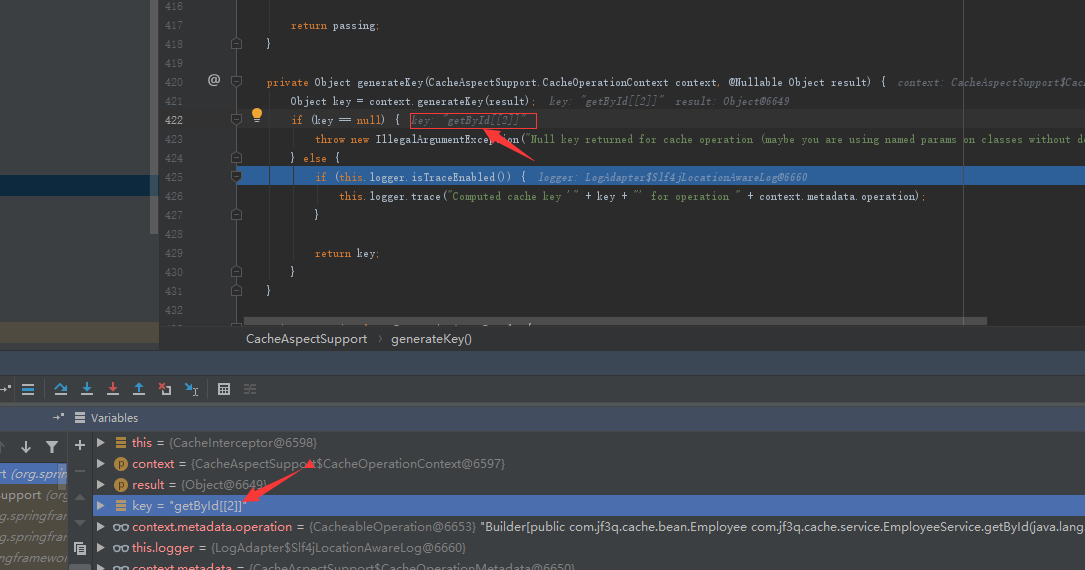Select 'this = {CacheInterceptor@6598}' row
The image size is (1085, 570).
coord(589,443)
